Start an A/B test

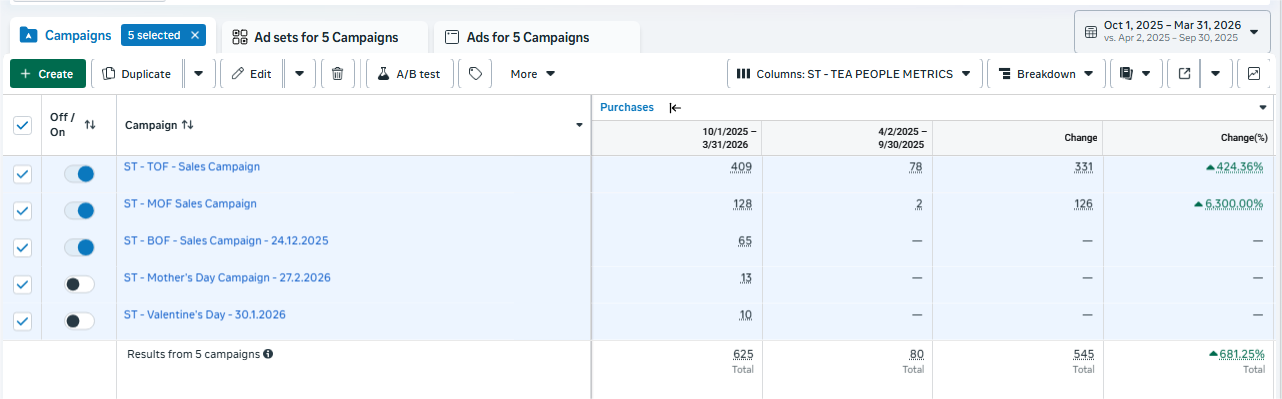409,74
